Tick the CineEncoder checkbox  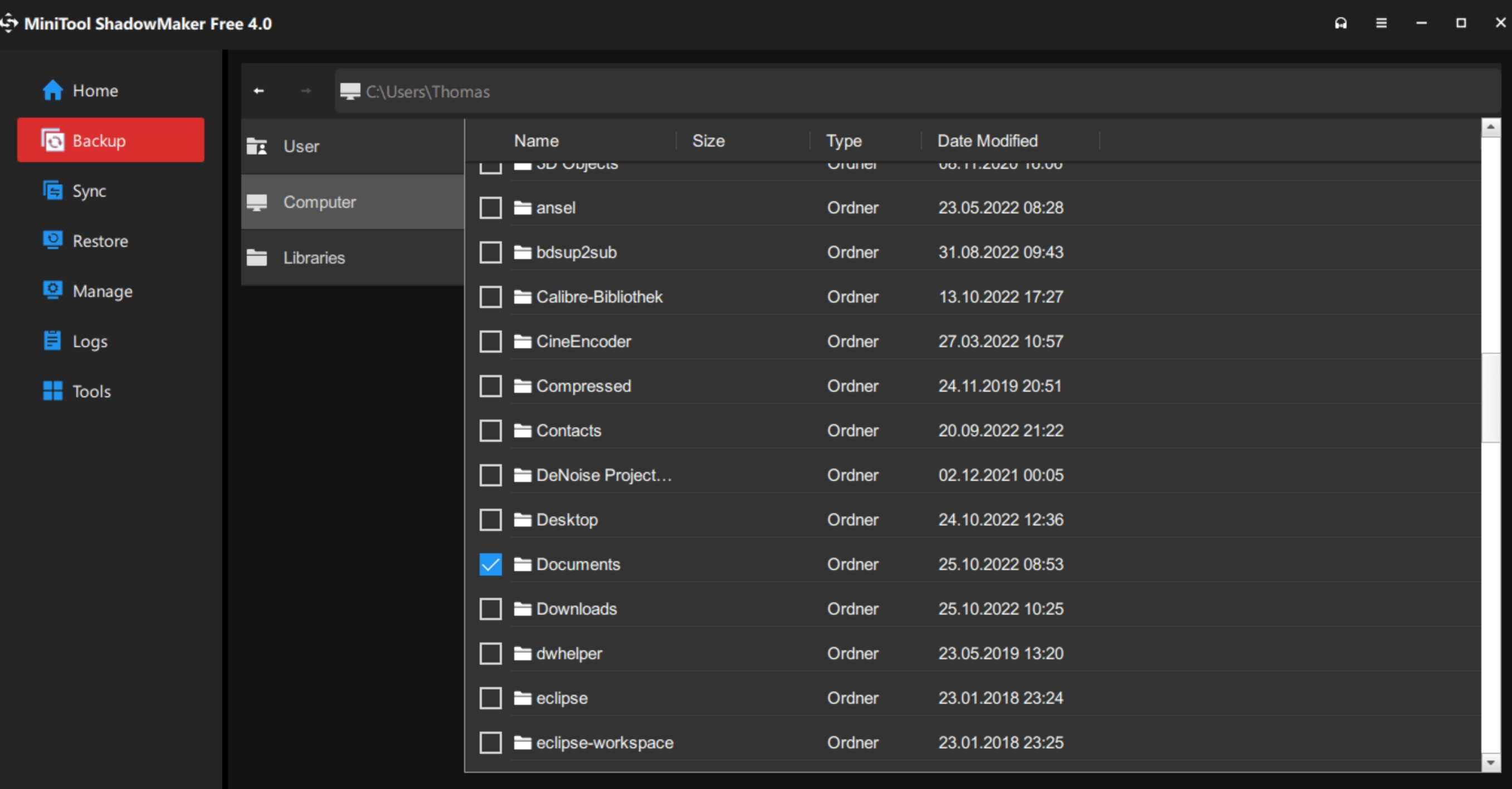[490, 342]
